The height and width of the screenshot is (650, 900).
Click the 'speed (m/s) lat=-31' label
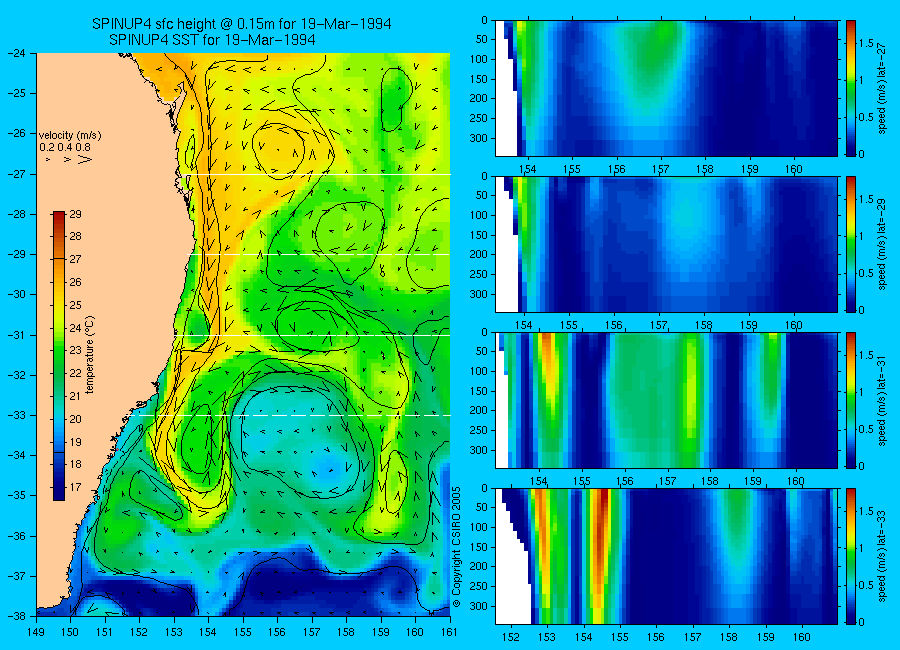click(883, 400)
